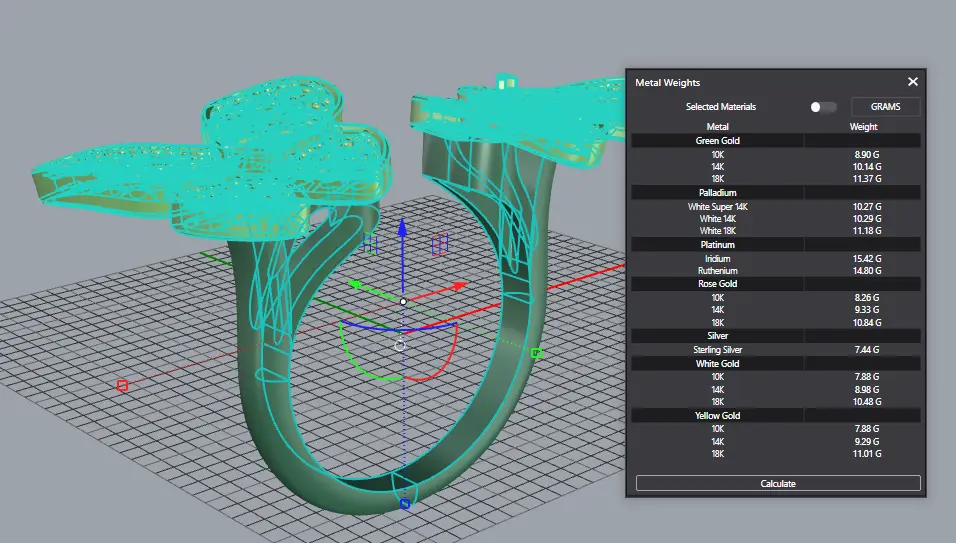Click the Sterling Silver row
956x543 pixels.
pos(776,350)
